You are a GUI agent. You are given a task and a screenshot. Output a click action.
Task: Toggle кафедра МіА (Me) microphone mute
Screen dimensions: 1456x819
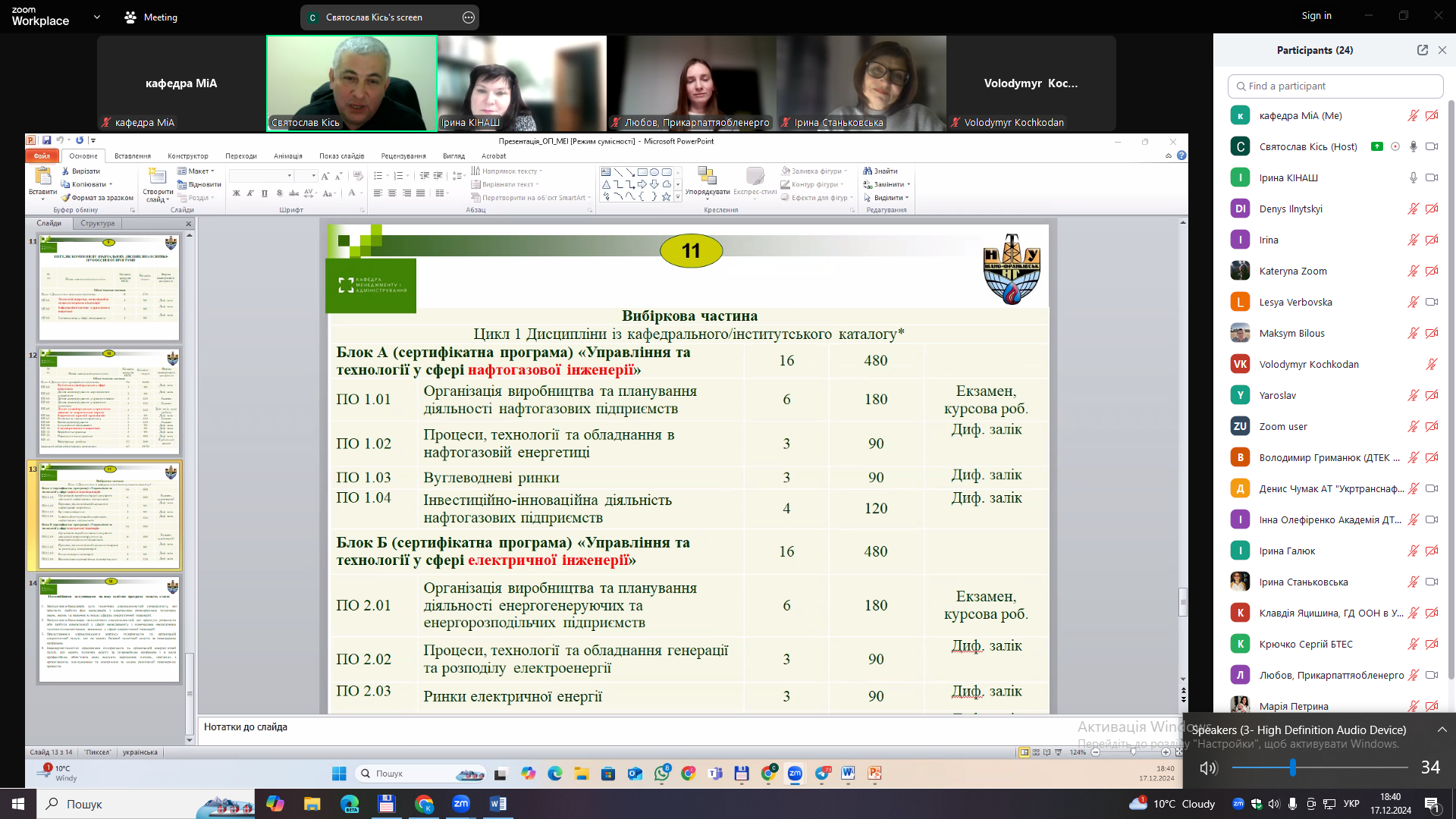click(1413, 115)
